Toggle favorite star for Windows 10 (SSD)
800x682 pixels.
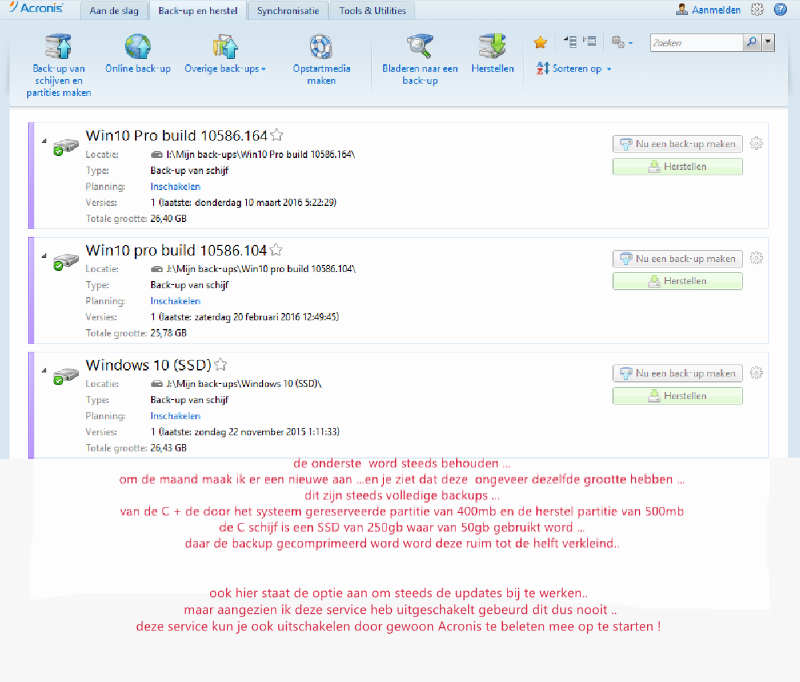click(221, 365)
